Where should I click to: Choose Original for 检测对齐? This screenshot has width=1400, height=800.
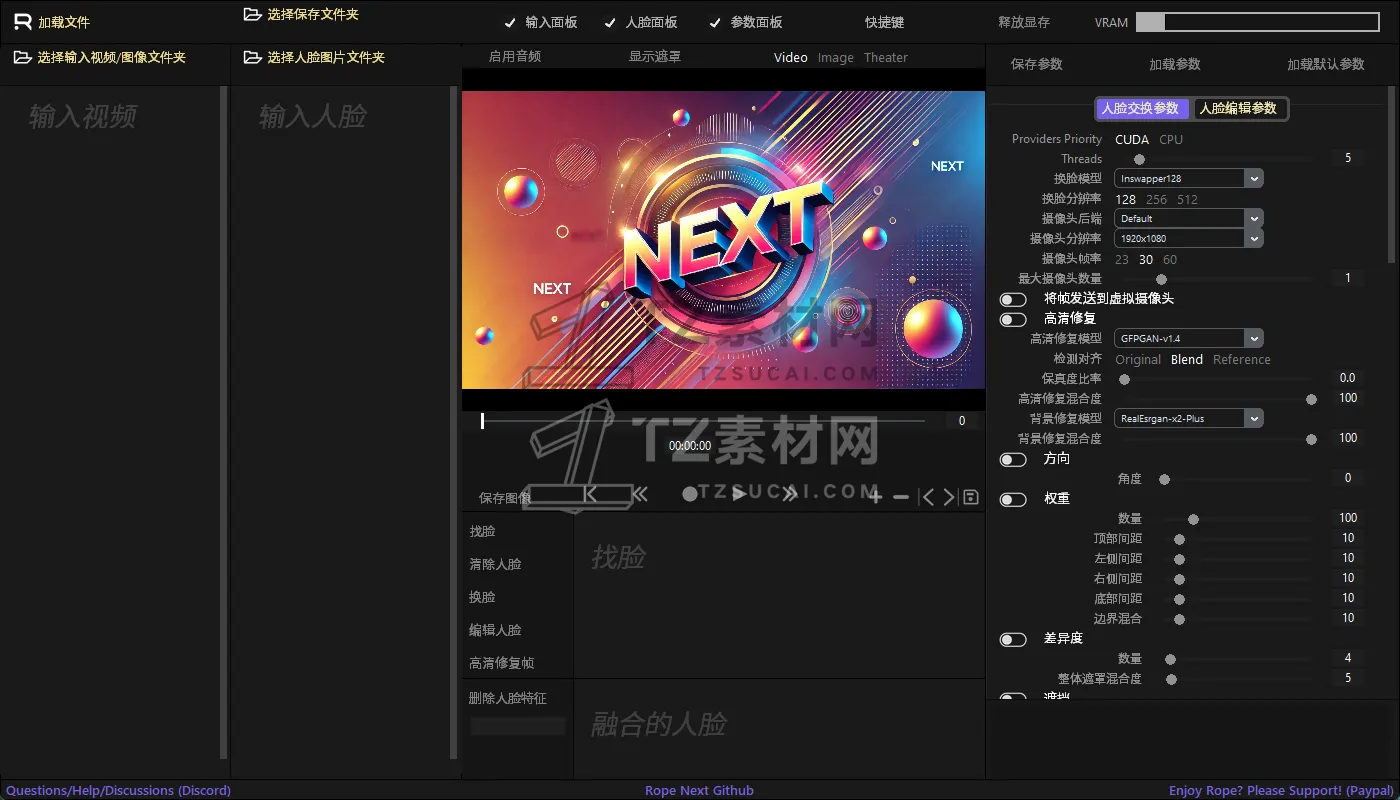[1138, 360]
